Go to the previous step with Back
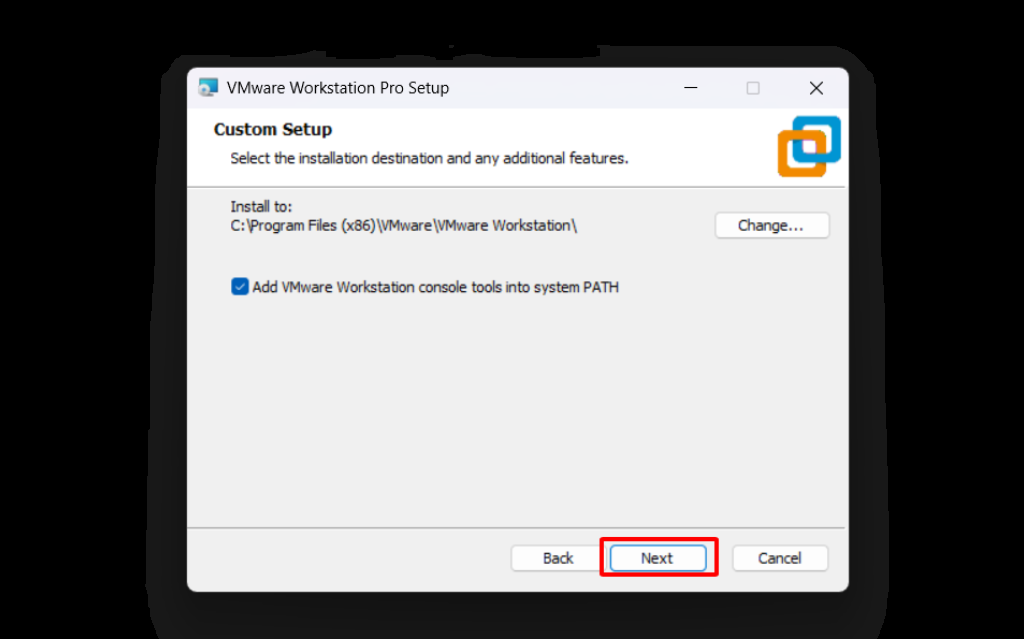Viewport: 1024px width, 639px height. (x=558, y=558)
